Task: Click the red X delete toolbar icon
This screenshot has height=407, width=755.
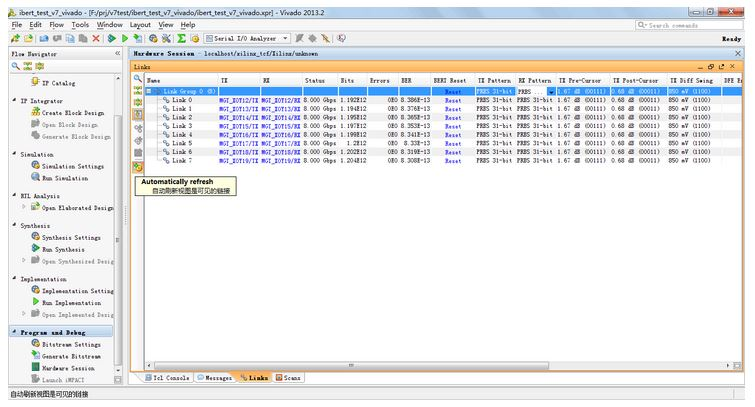Action: [96, 38]
